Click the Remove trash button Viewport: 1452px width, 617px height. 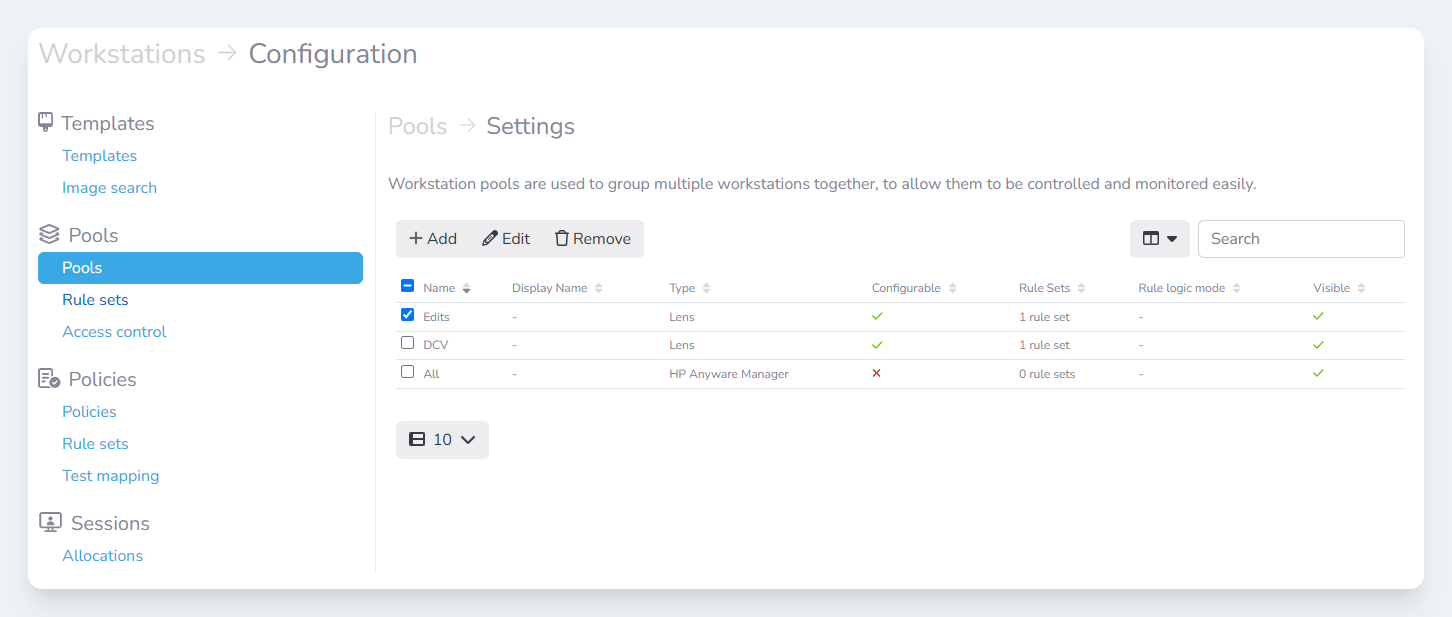click(593, 239)
